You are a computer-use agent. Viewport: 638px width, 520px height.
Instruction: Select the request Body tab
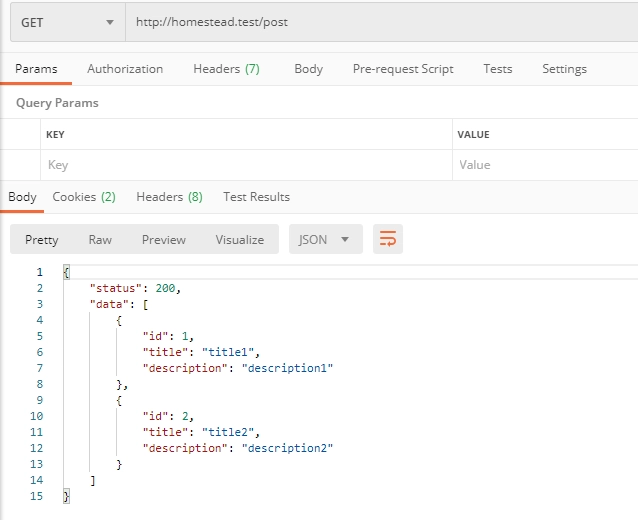[x=308, y=69]
